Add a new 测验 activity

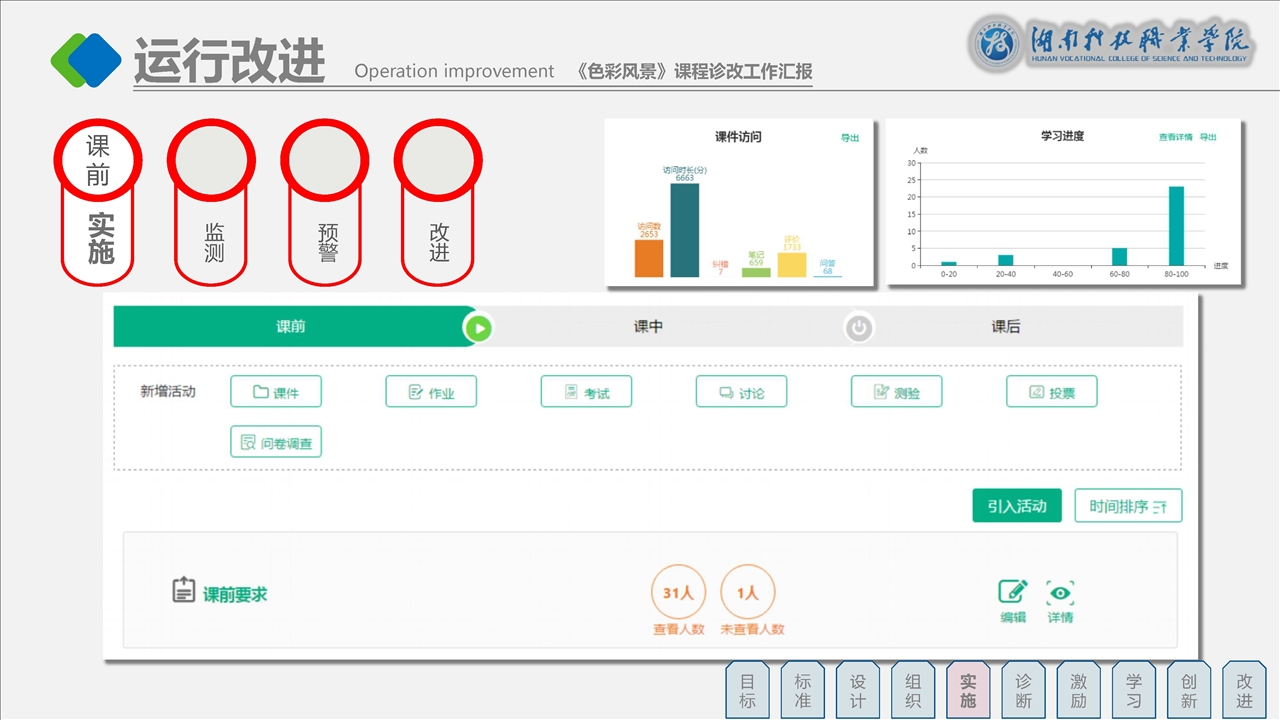click(x=896, y=392)
